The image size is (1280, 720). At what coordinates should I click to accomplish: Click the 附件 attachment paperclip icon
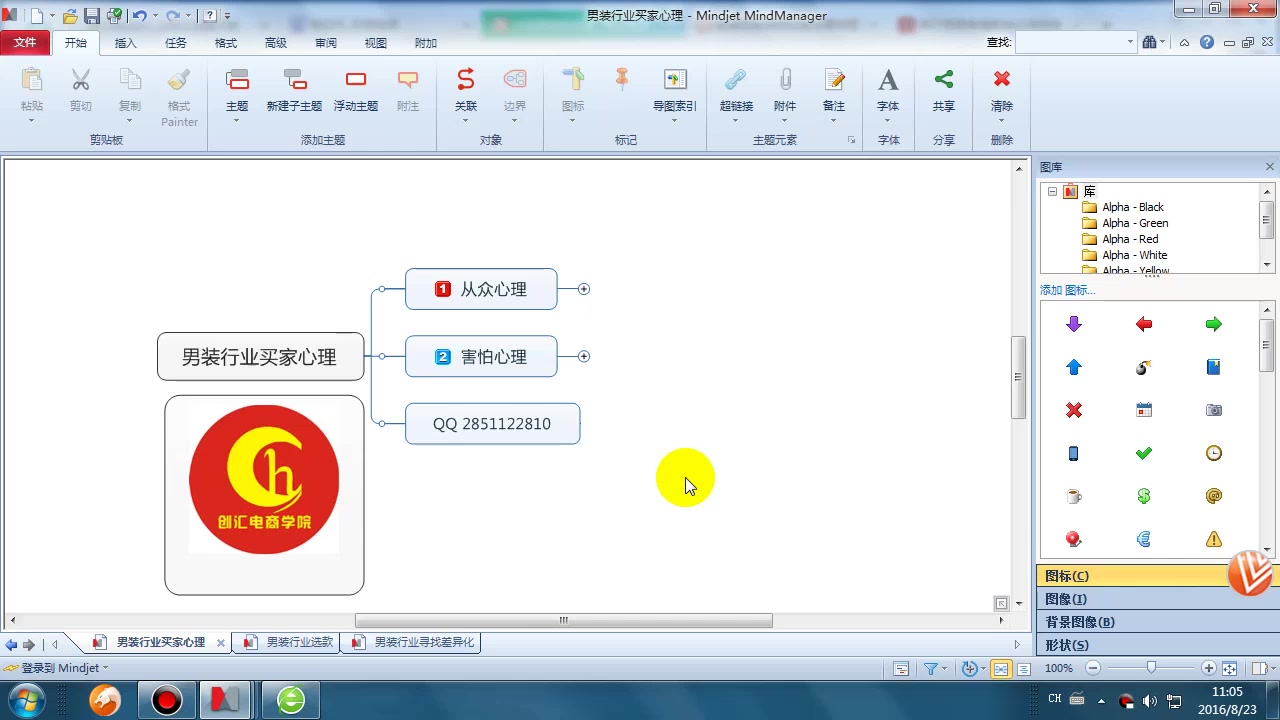point(785,80)
